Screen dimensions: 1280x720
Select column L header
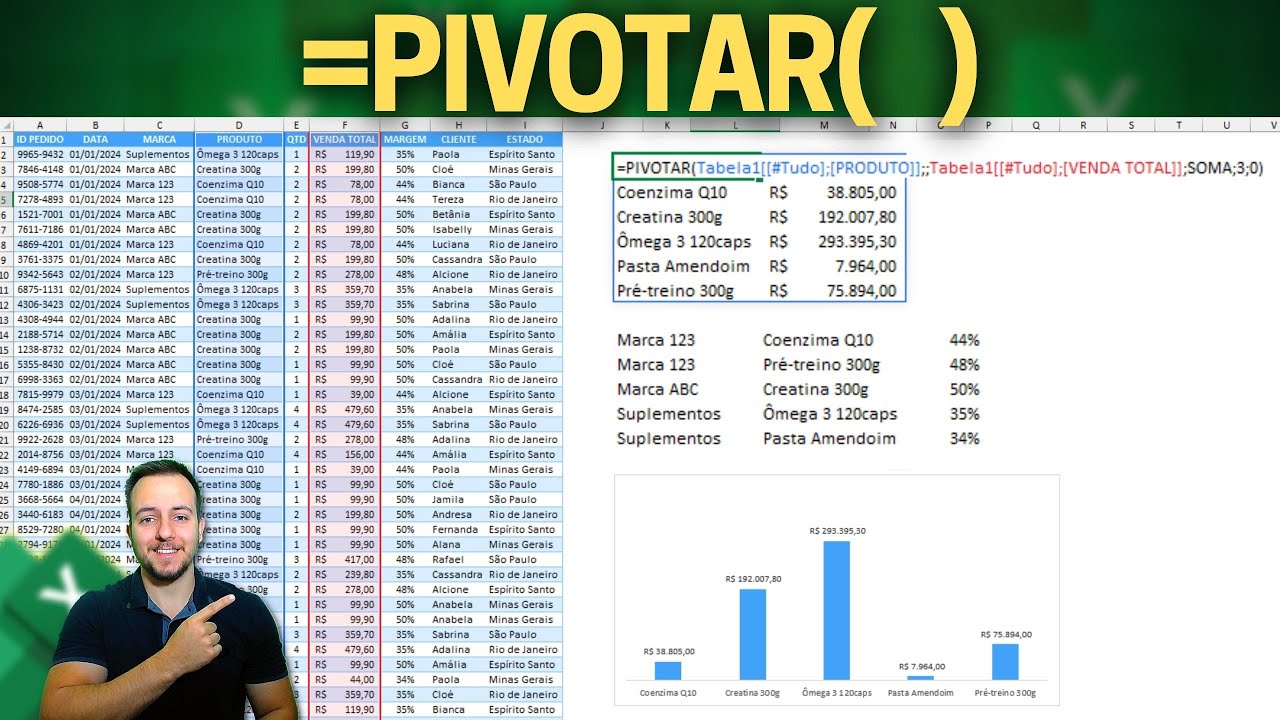[735, 125]
